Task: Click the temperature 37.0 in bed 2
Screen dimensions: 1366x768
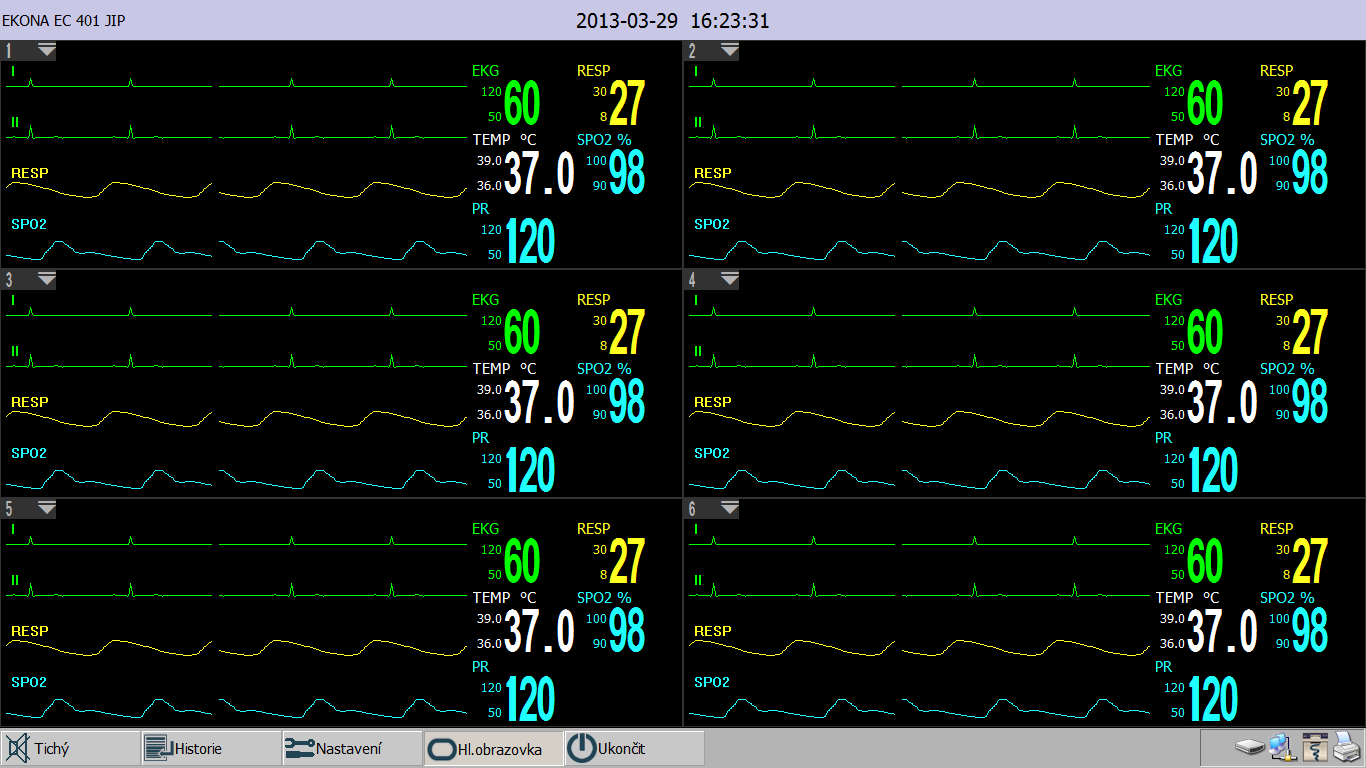Action: tap(1223, 172)
